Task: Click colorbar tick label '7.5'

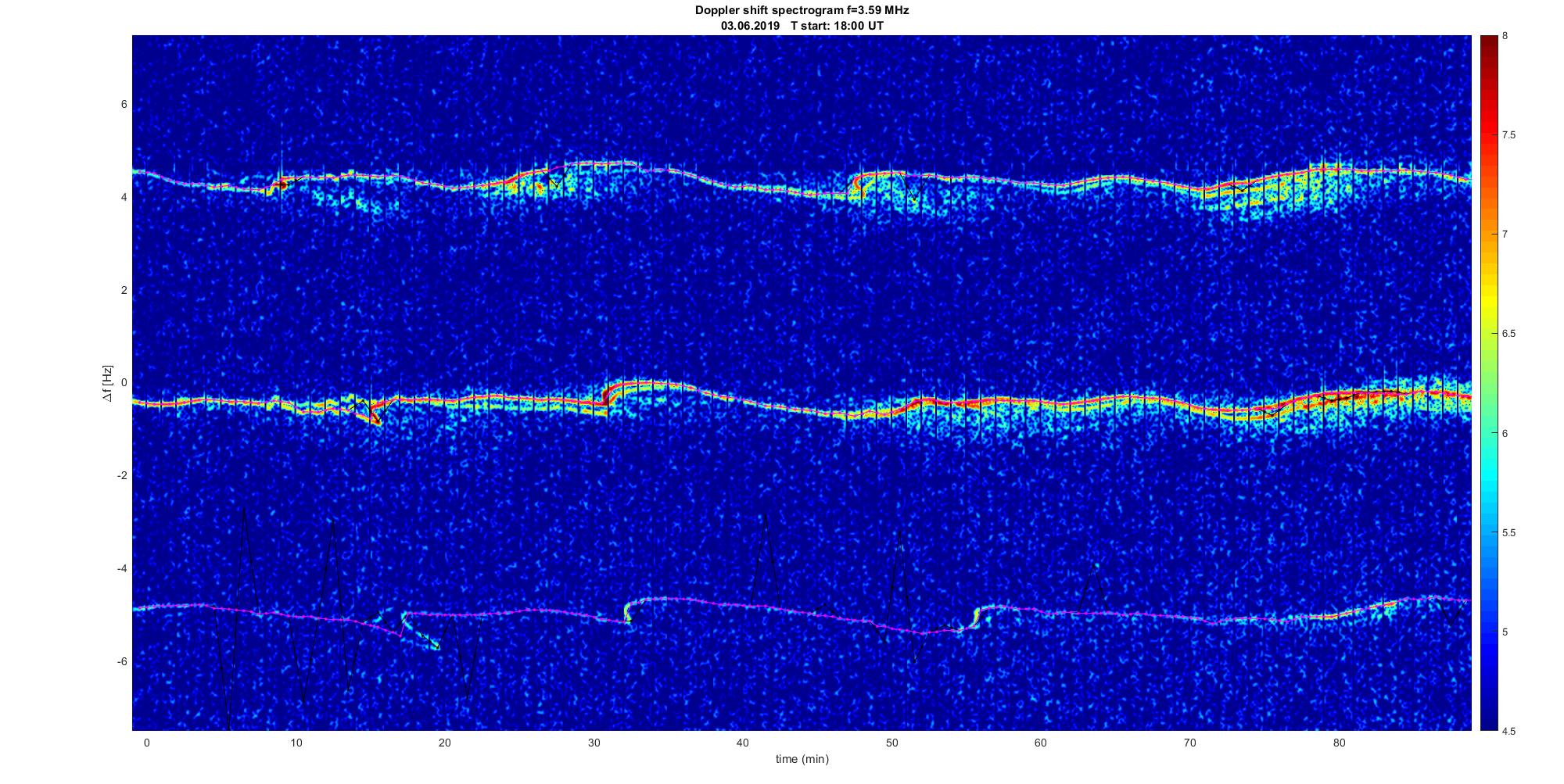Action: click(x=1508, y=135)
